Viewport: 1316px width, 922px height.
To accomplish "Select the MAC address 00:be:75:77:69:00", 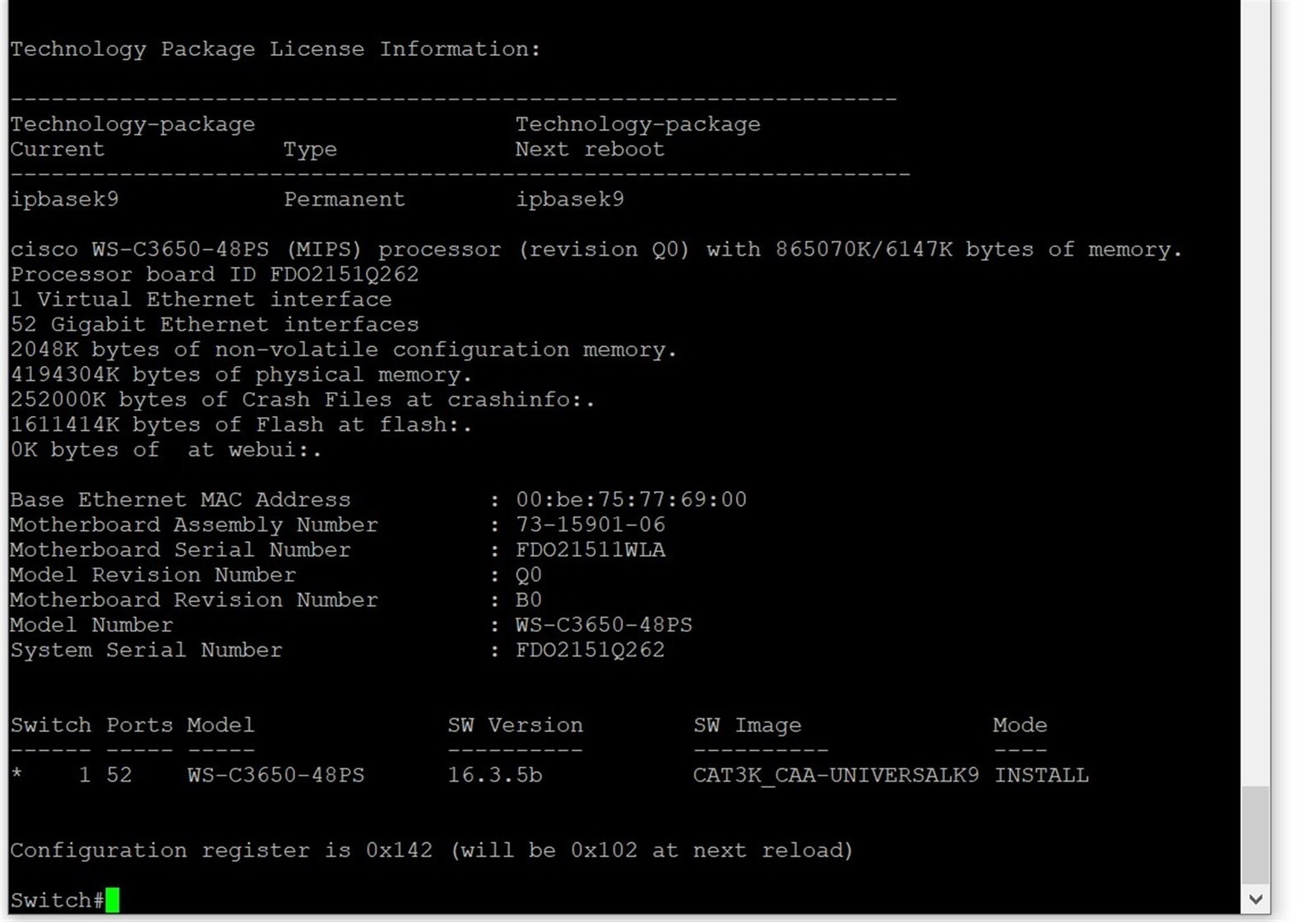I will point(631,500).
